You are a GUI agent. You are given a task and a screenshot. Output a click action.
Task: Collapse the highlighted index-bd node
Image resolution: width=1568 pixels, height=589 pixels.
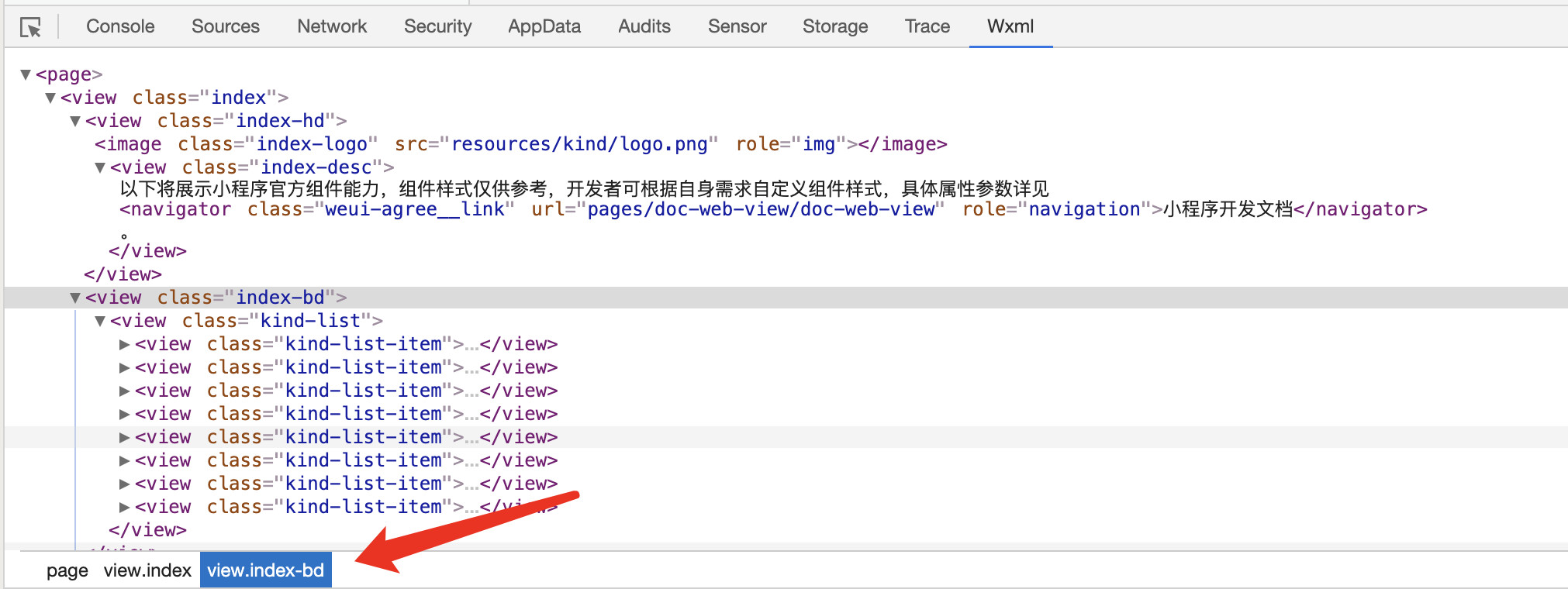(x=75, y=298)
